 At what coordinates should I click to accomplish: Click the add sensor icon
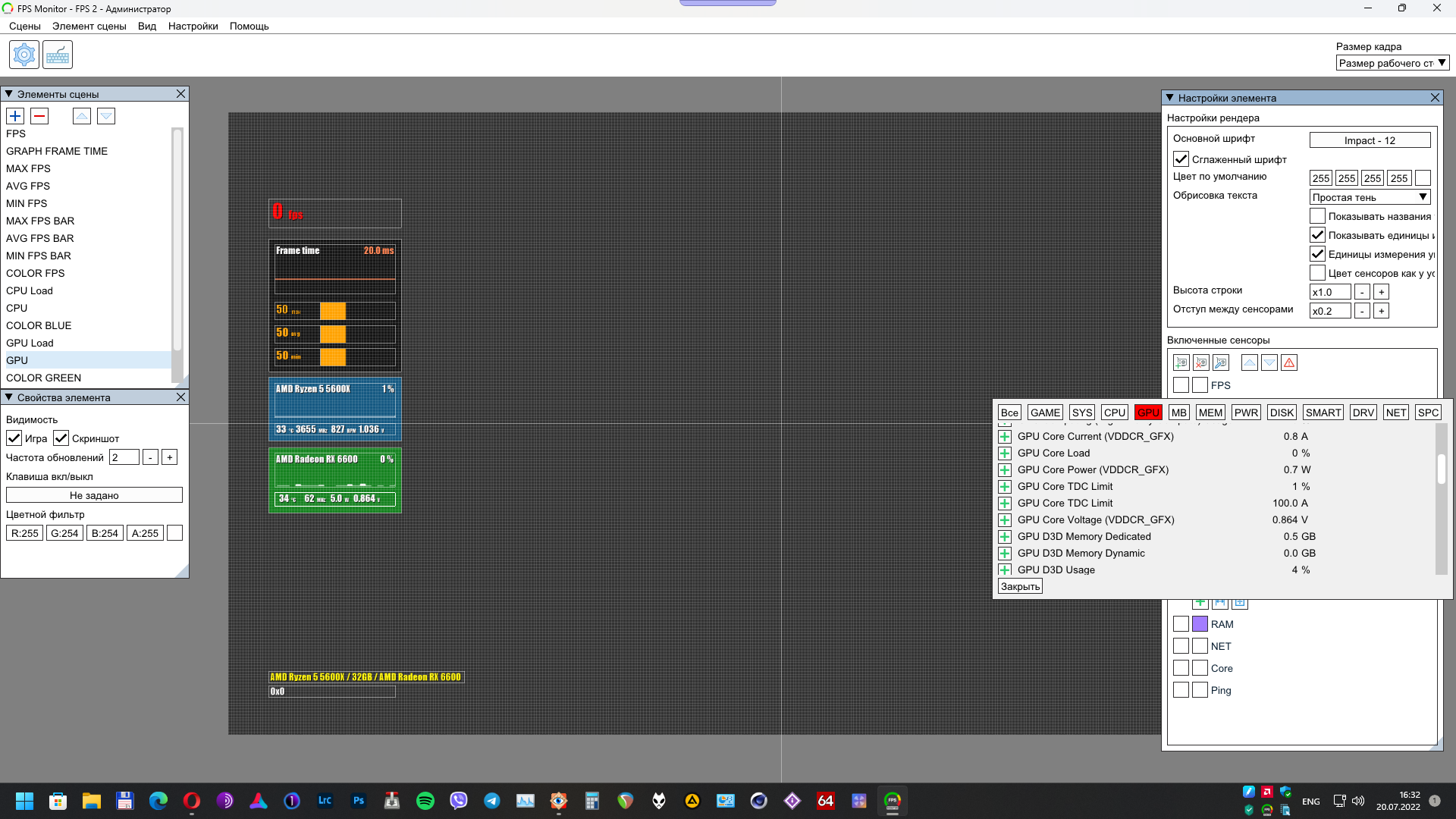[x=1181, y=362]
